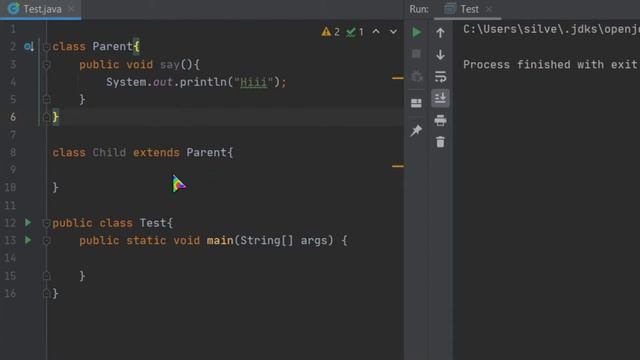
Task: Click the Stop process square icon
Action: (416, 54)
